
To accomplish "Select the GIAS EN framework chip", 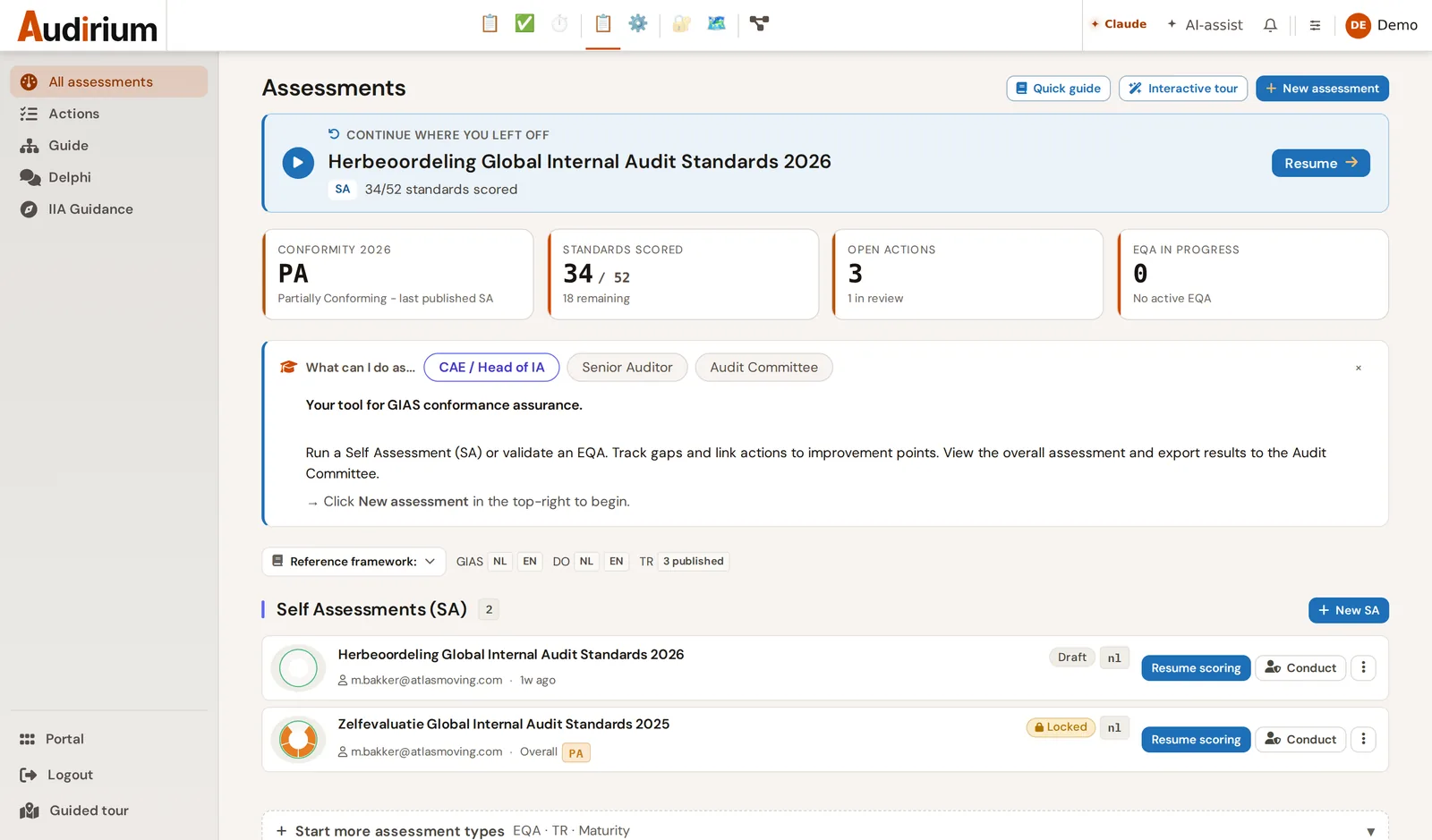I will (x=530, y=562).
